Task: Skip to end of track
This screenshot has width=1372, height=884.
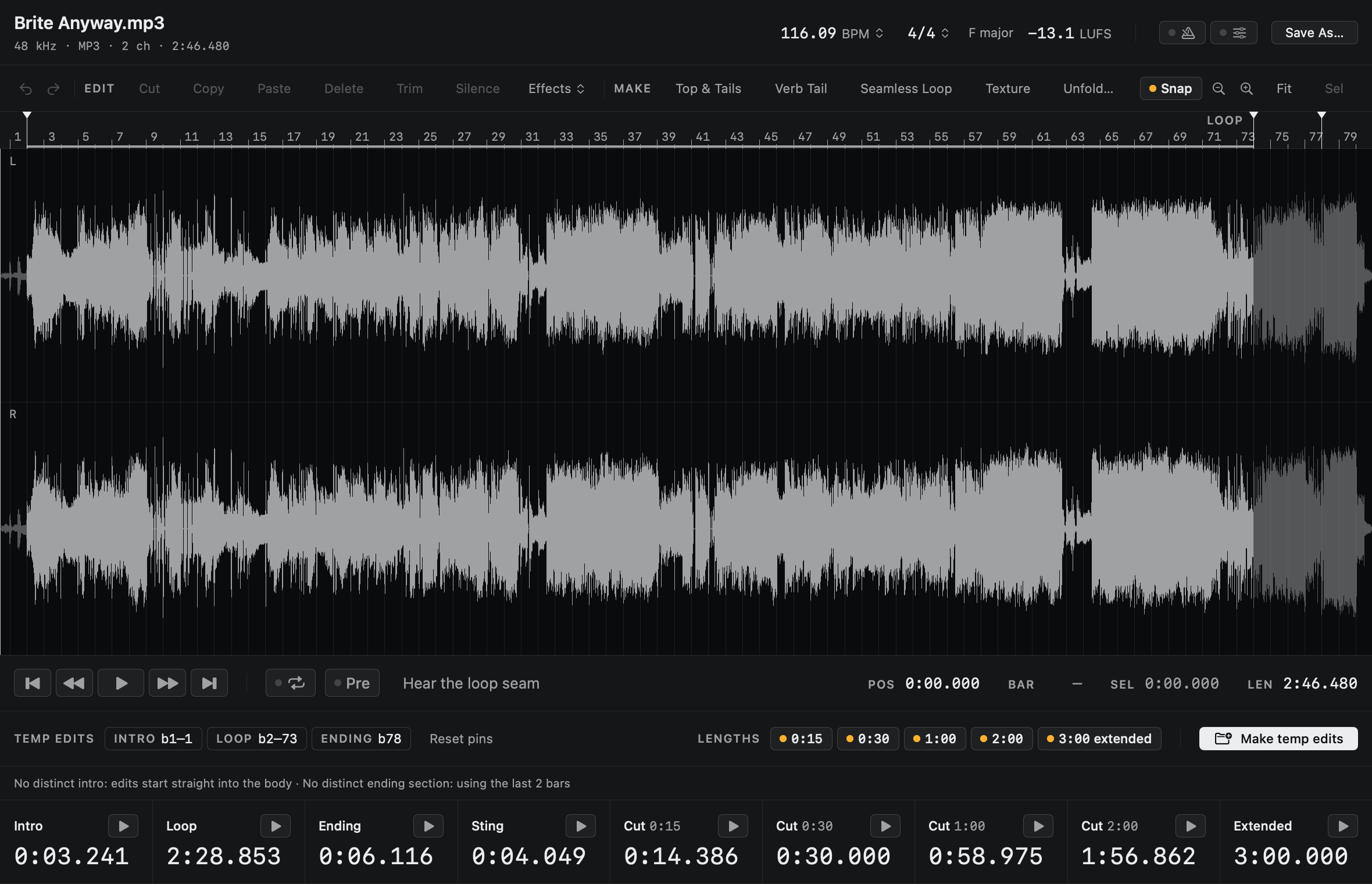Action: [209, 683]
